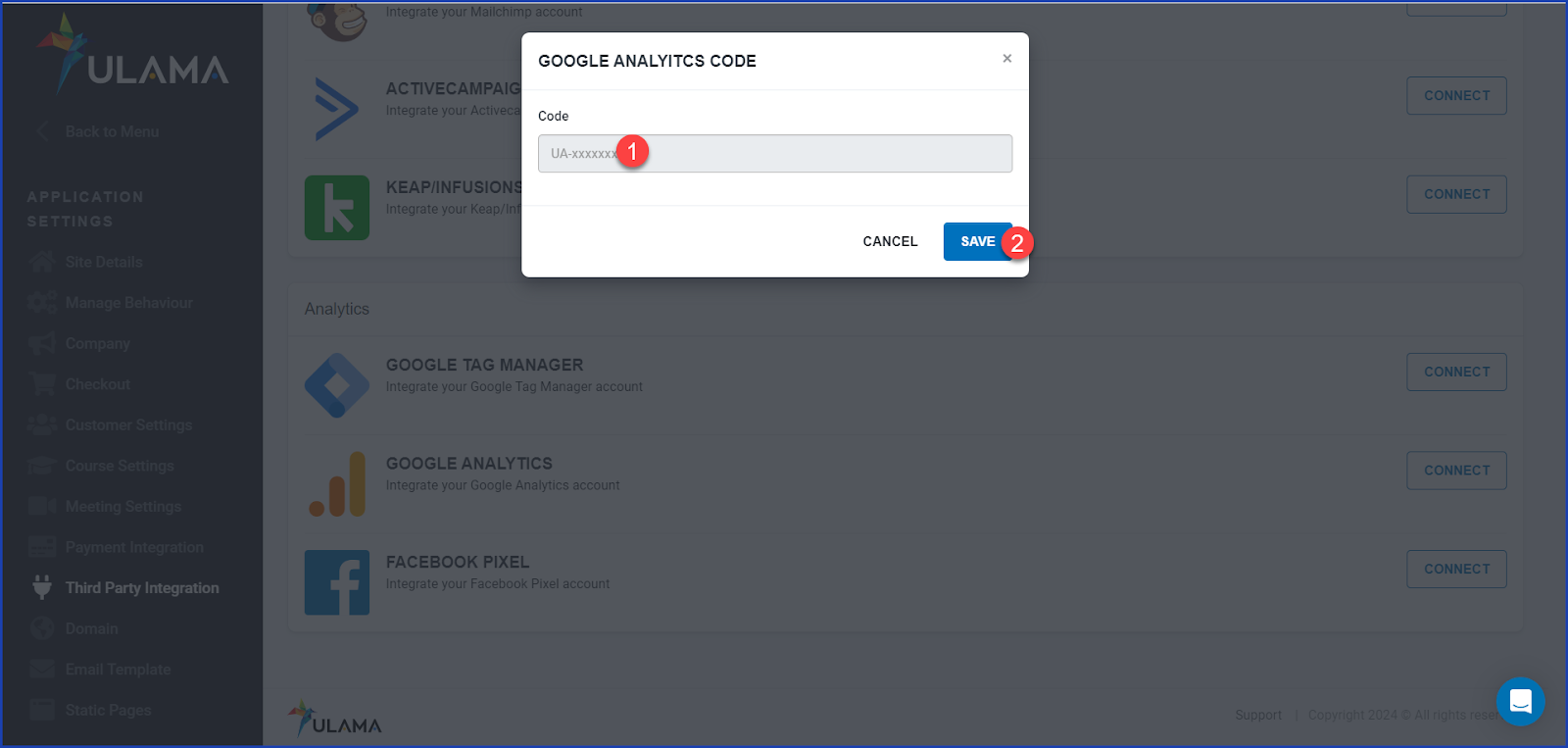The height and width of the screenshot is (748, 1568).
Task: Click the Payment Integration card icon
Action: point(42,547)
